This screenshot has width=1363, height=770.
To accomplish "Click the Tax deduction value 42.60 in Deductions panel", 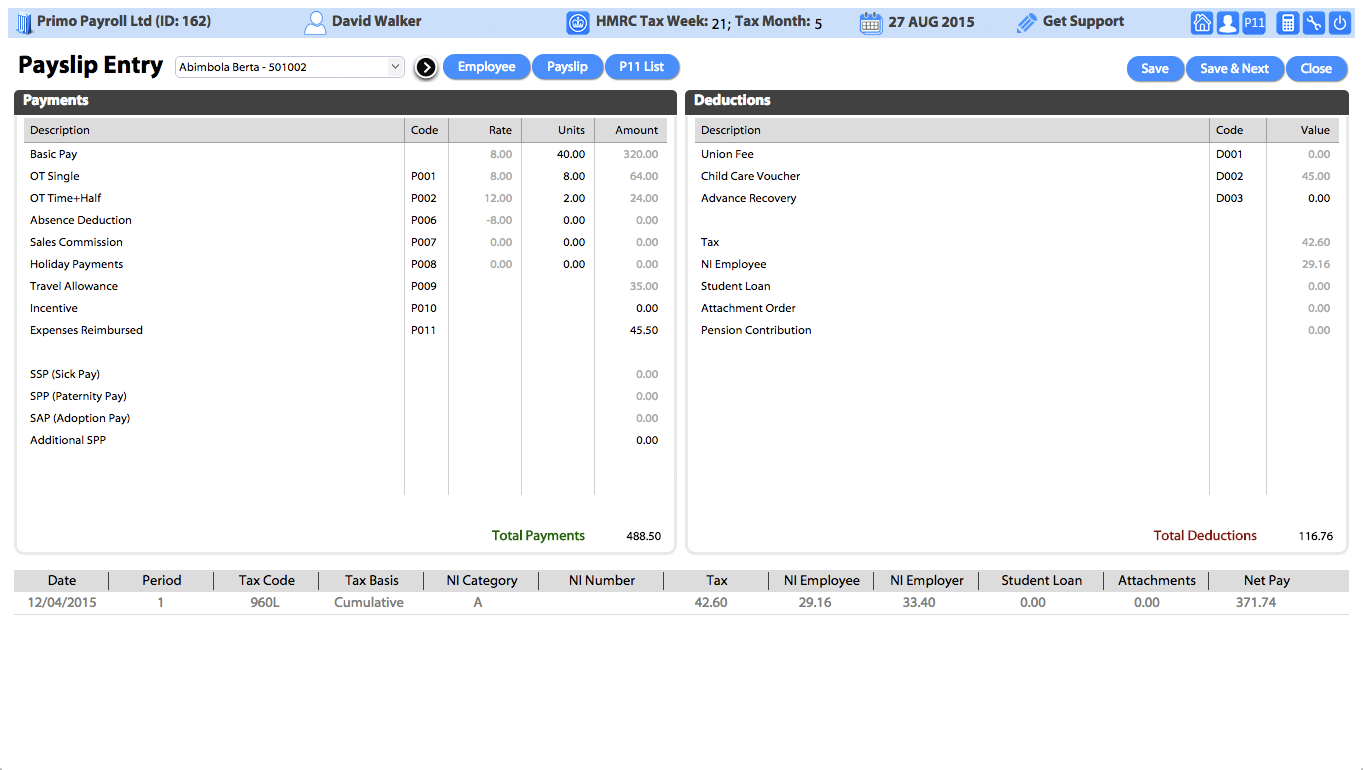I will pos(1316,242).
